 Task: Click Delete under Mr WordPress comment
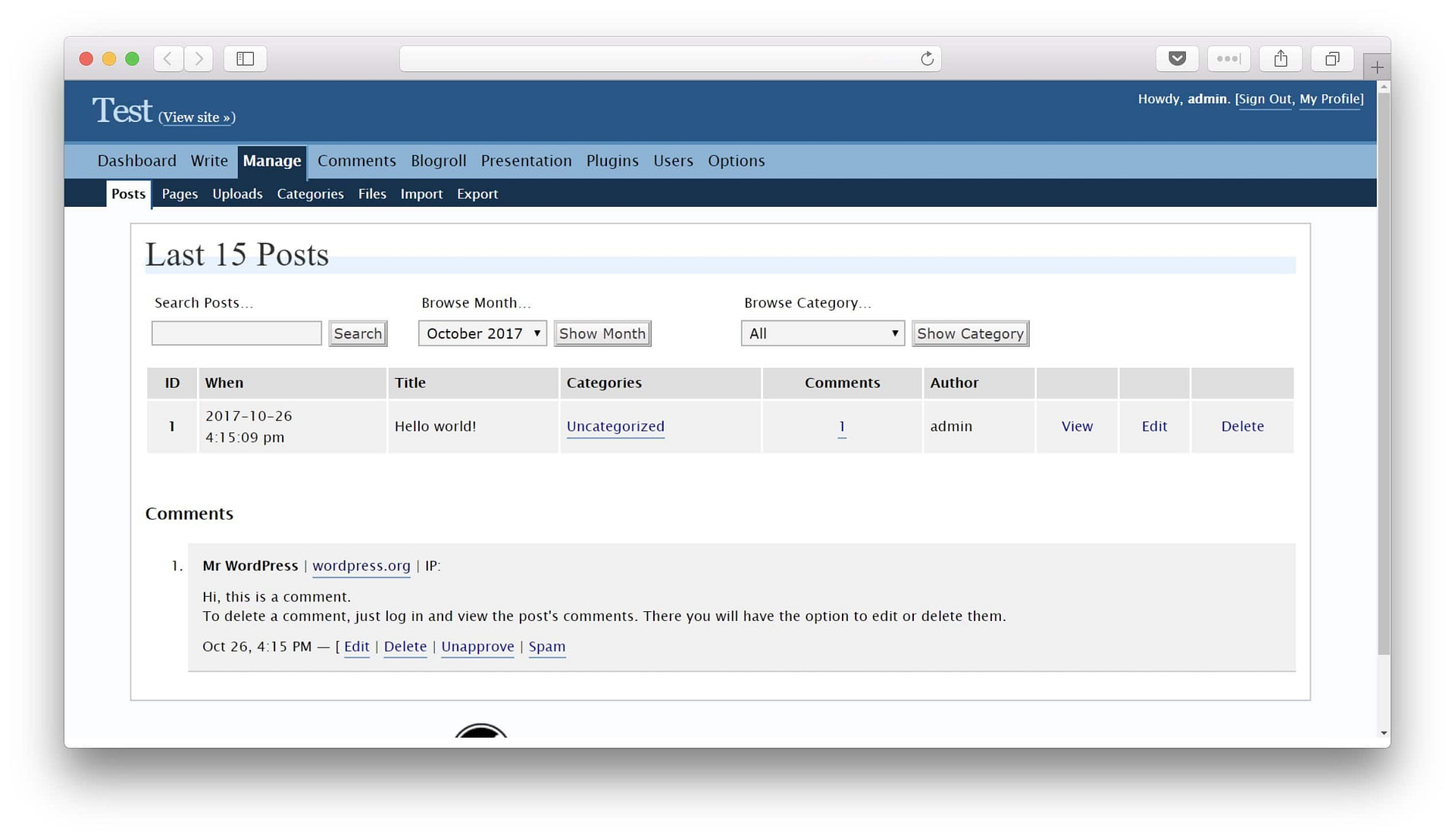point(405,647)
